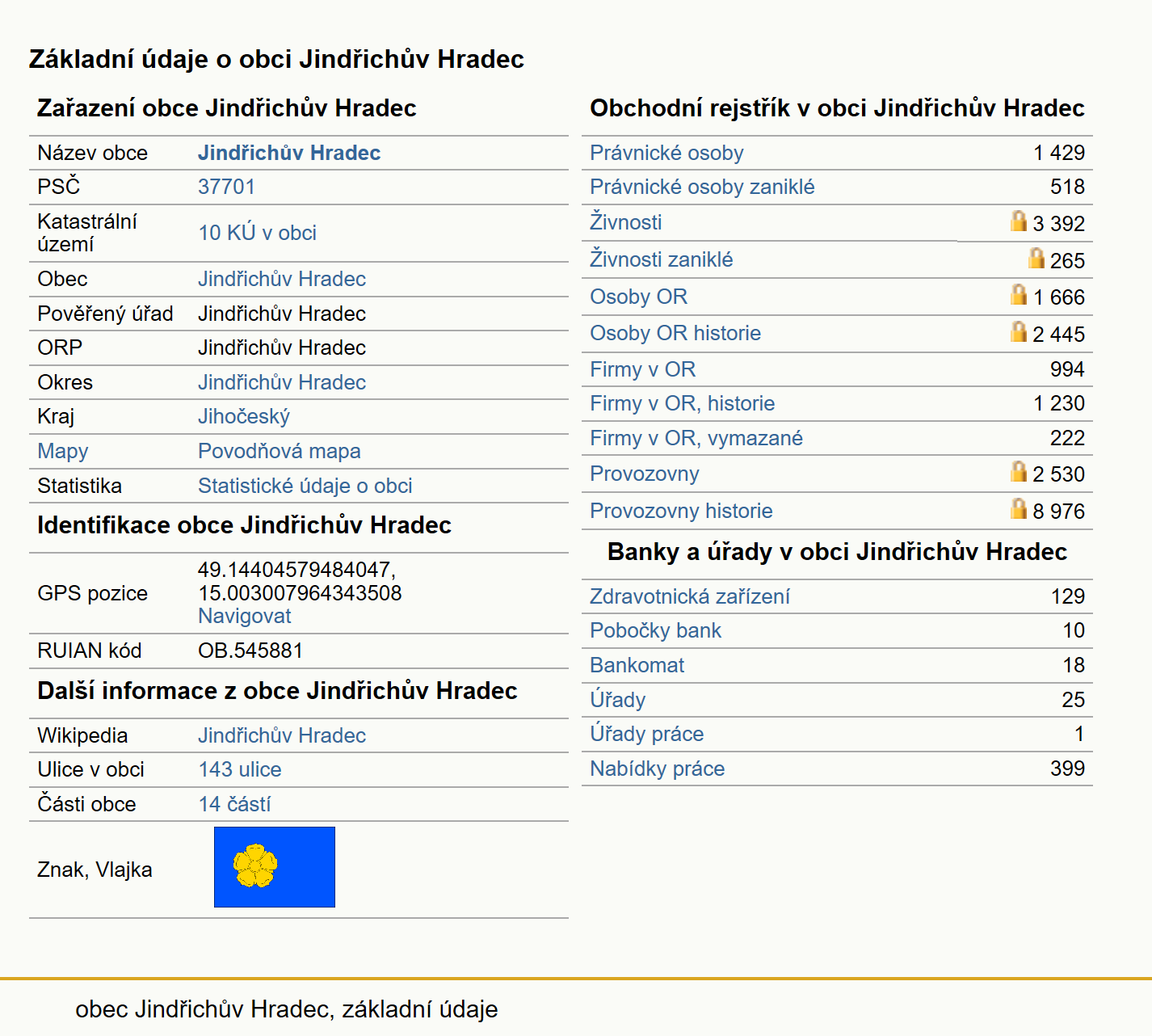1152x1036 pixels.
Task: Open the Bankomat link
Action: 637,665
